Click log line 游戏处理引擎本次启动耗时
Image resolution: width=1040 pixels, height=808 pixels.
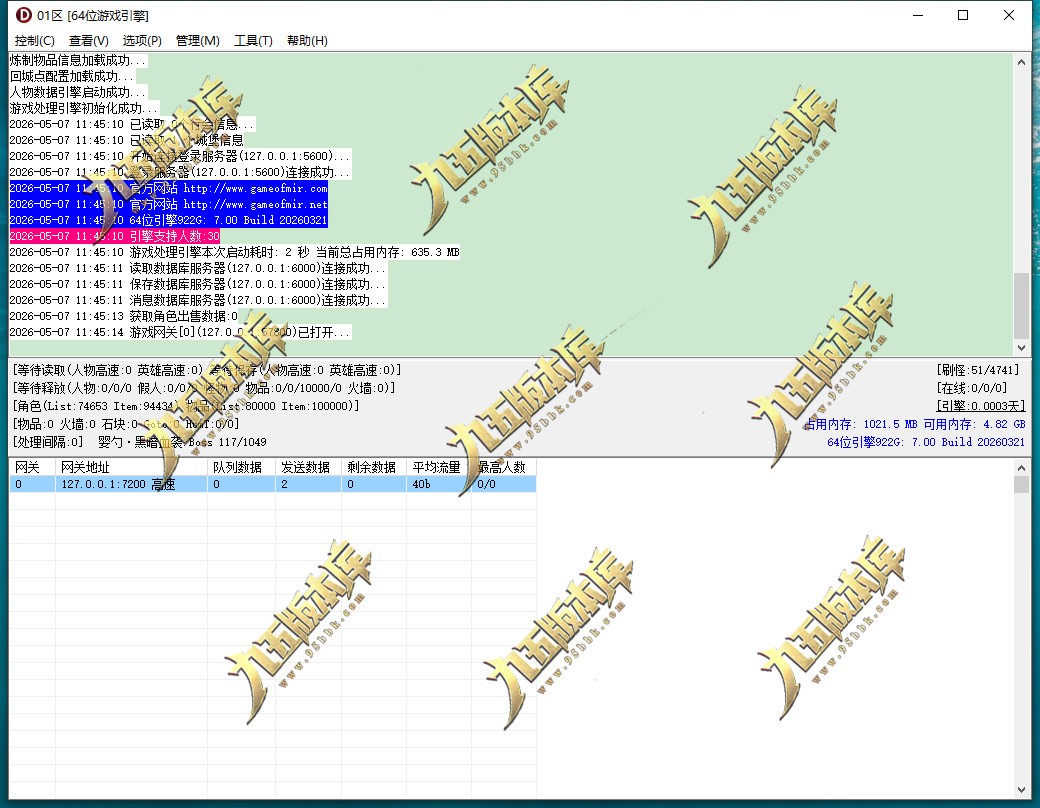pos(234,252)
